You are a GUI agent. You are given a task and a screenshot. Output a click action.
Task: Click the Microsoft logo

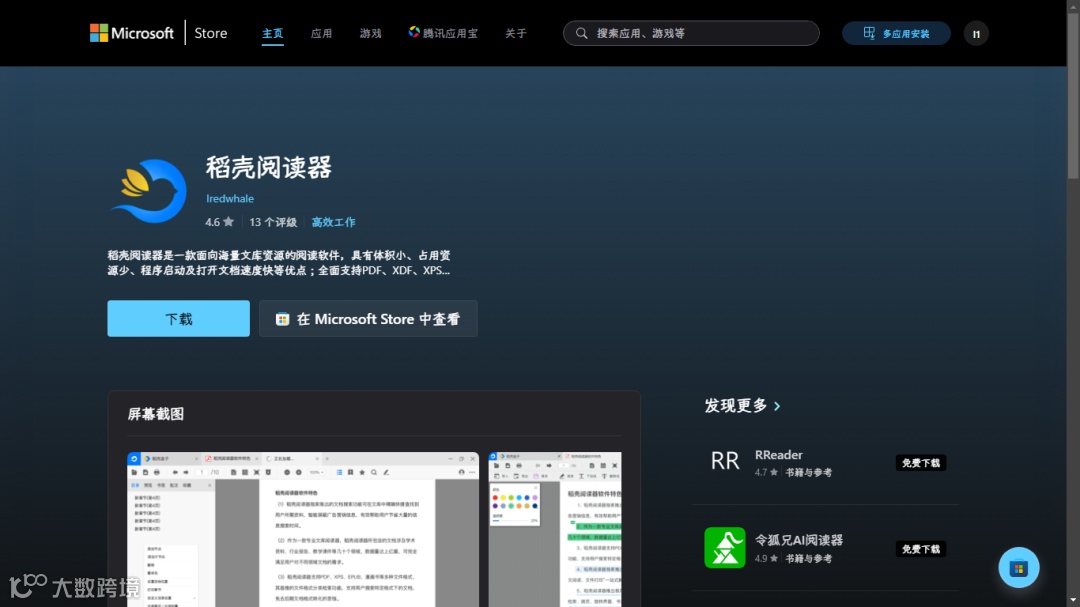click(x=132, y=33)
